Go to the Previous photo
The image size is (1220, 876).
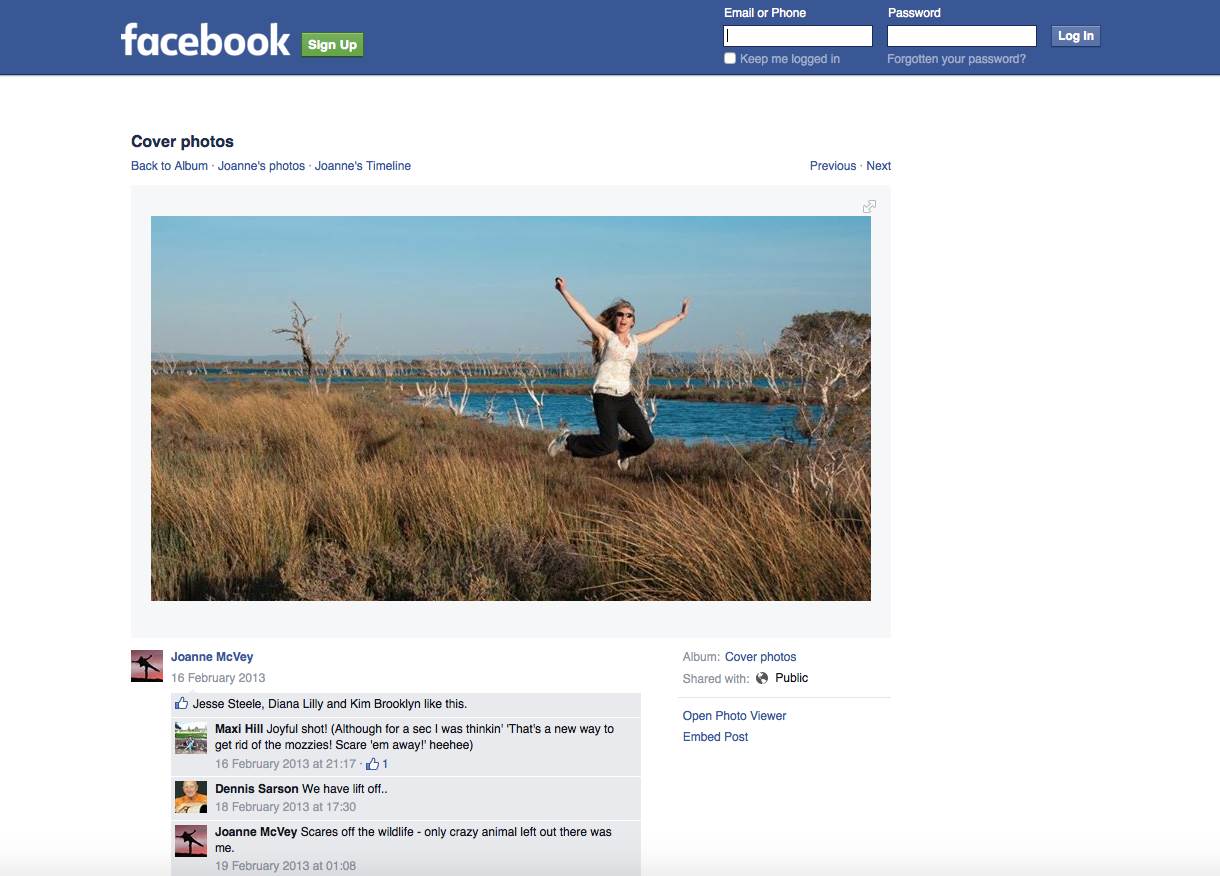pyautogui.click(x=832, y=166)
